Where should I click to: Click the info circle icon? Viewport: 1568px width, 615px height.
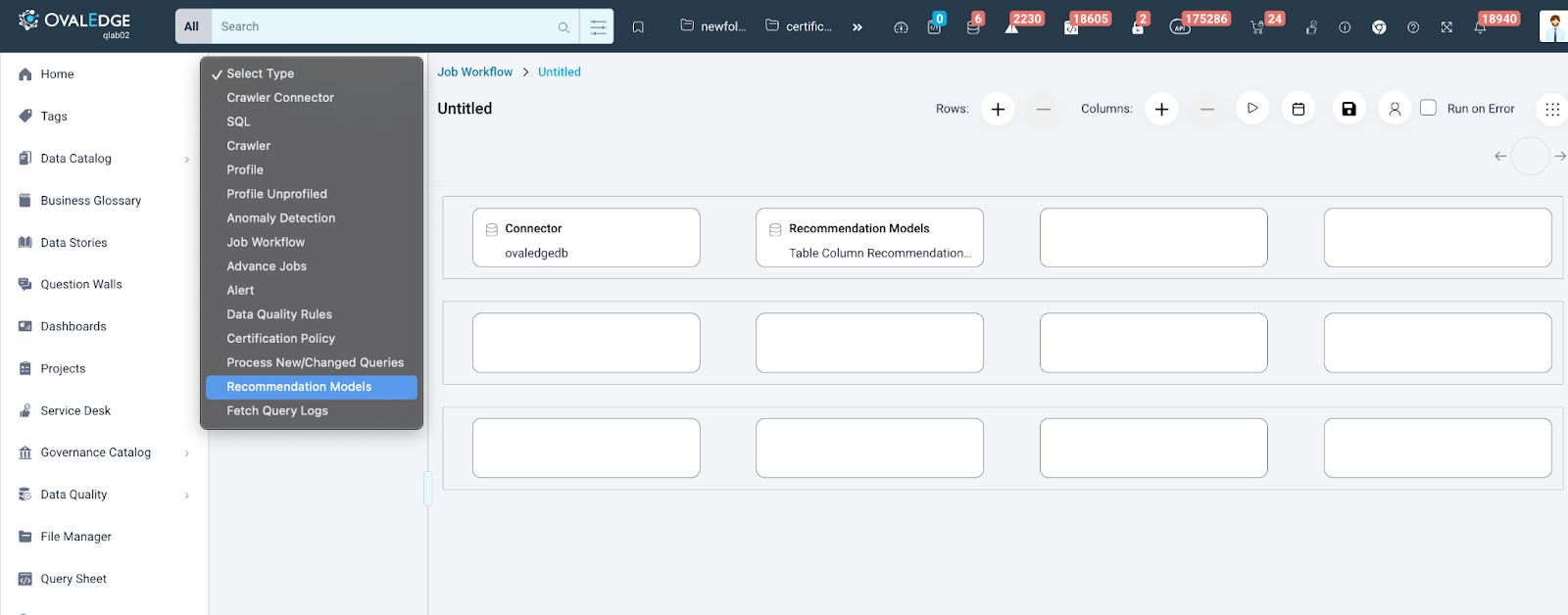point(1345,27)
